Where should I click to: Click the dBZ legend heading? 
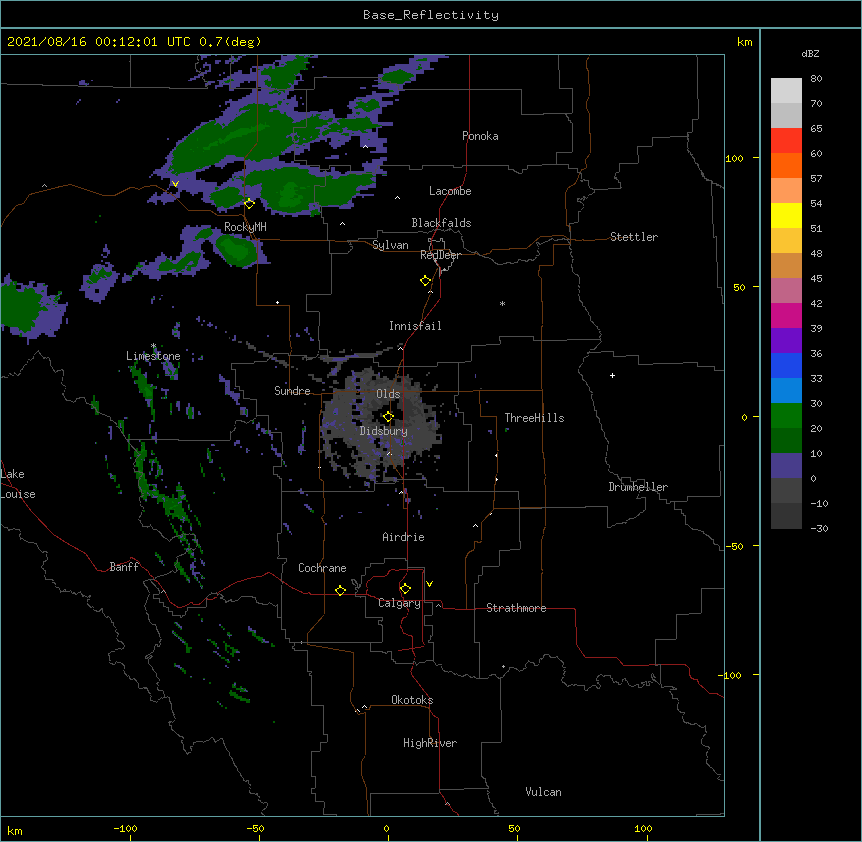(810, 53)
